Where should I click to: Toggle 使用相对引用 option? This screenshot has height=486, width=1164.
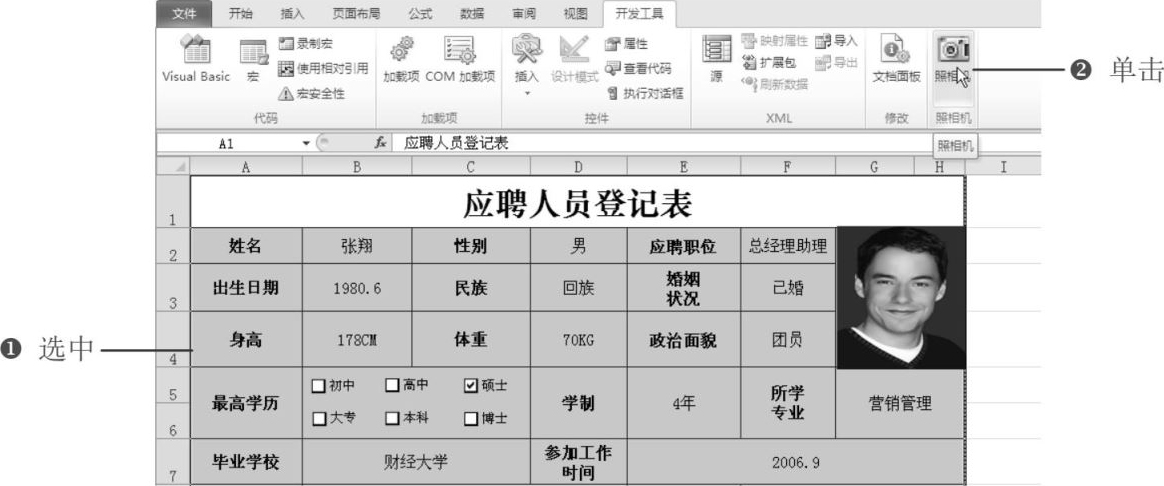click(x=323, y=68)
